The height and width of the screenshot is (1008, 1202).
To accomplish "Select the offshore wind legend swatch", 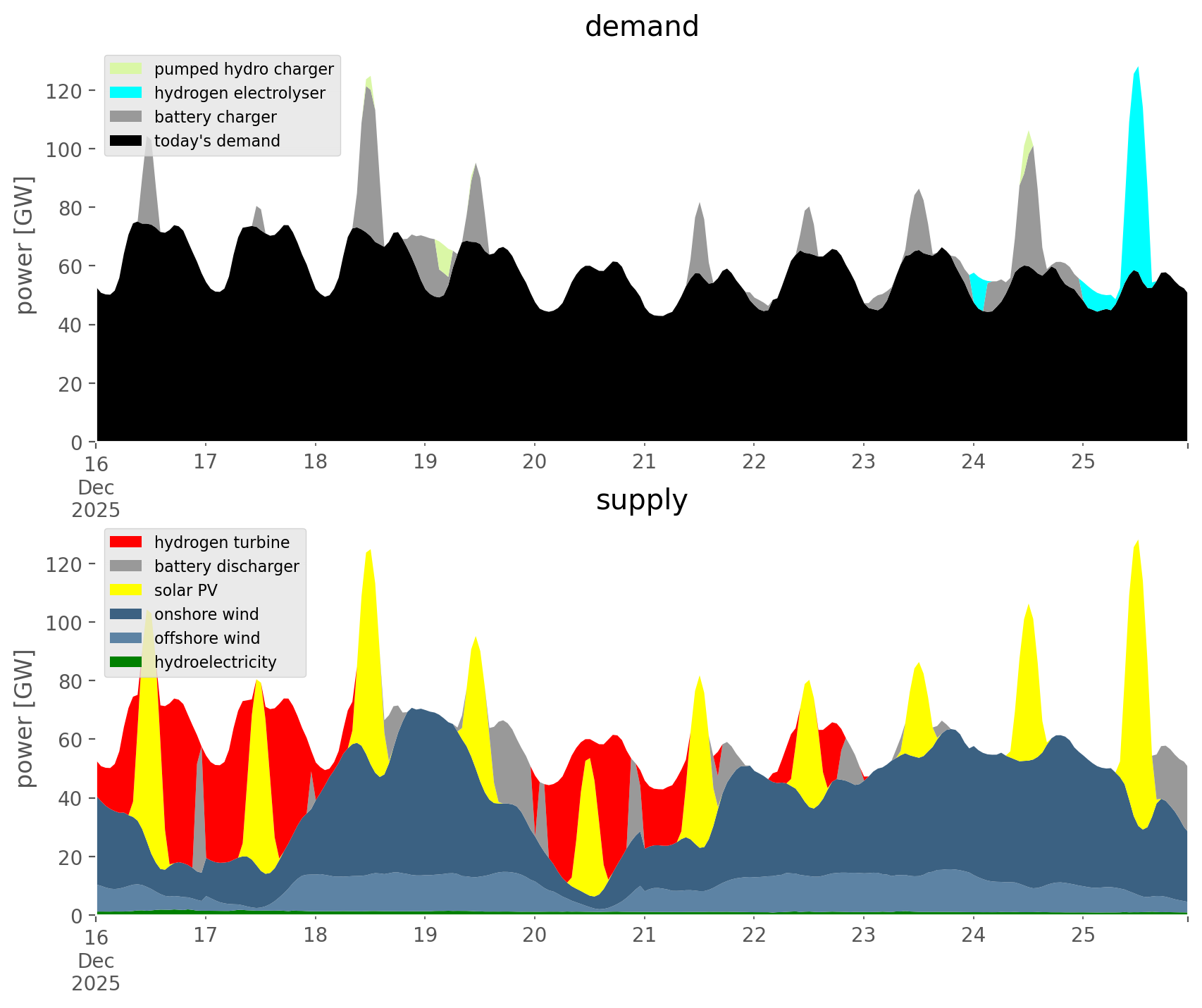I will (126, 638).
